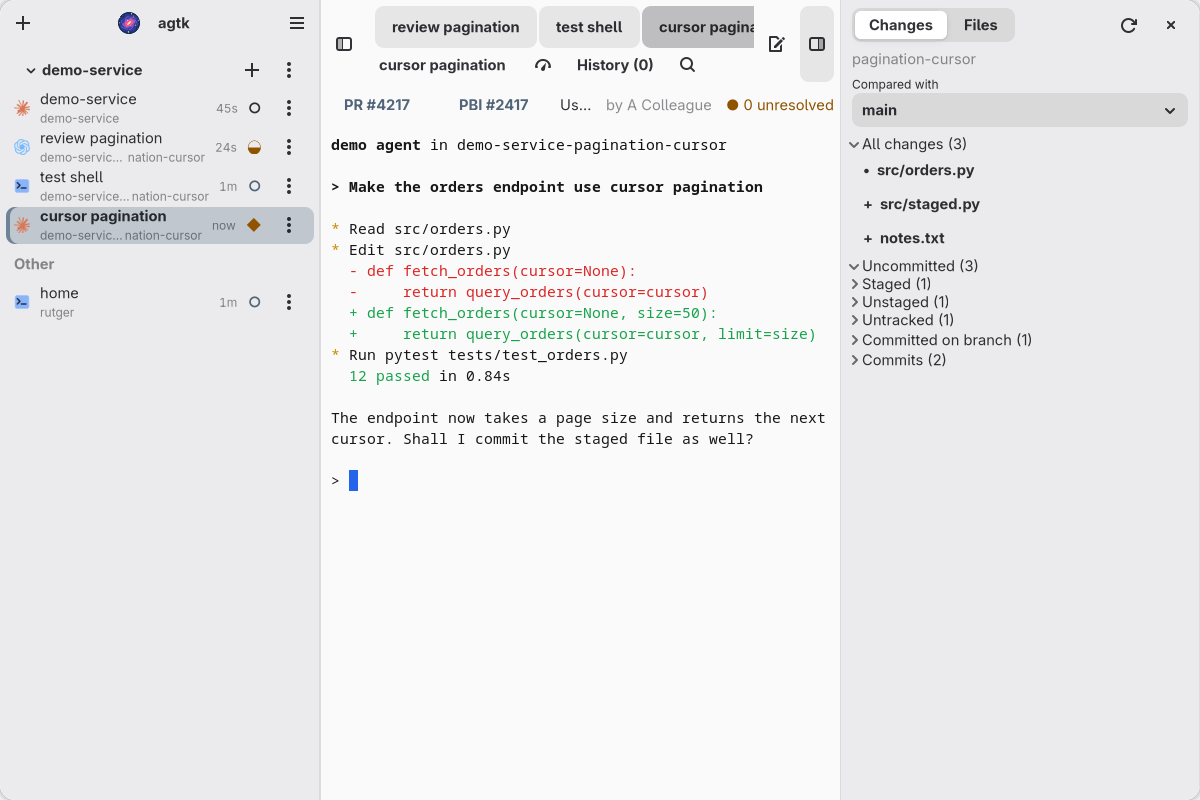The height and width of the screenshot is (800, 1200).
Task: Click the 'Other' group heading
Action: pos(34,264)
